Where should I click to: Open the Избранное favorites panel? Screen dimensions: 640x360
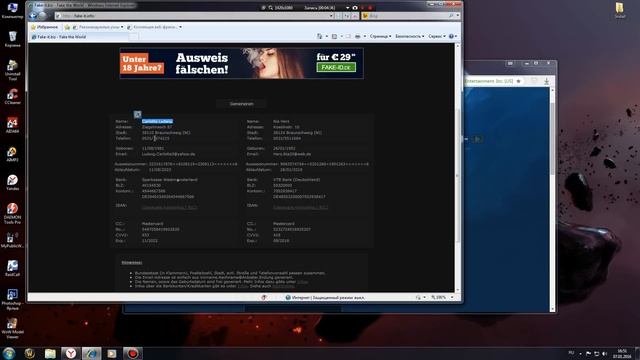[x=44, y=27]
